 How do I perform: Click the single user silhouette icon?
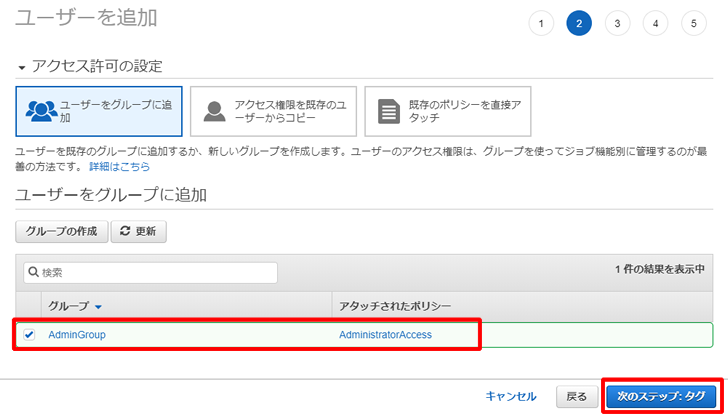(x=214, y=111)
